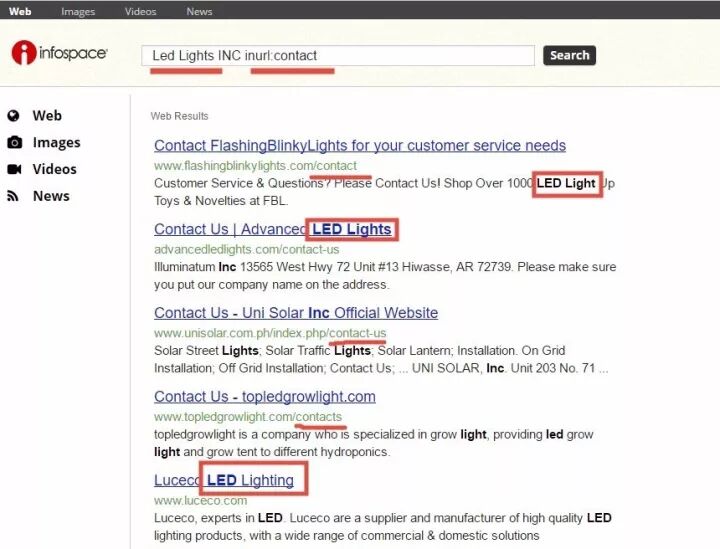Viewport: 720px width, 549px height.
Task: Click the infospace logo
Action: (59, 53)
